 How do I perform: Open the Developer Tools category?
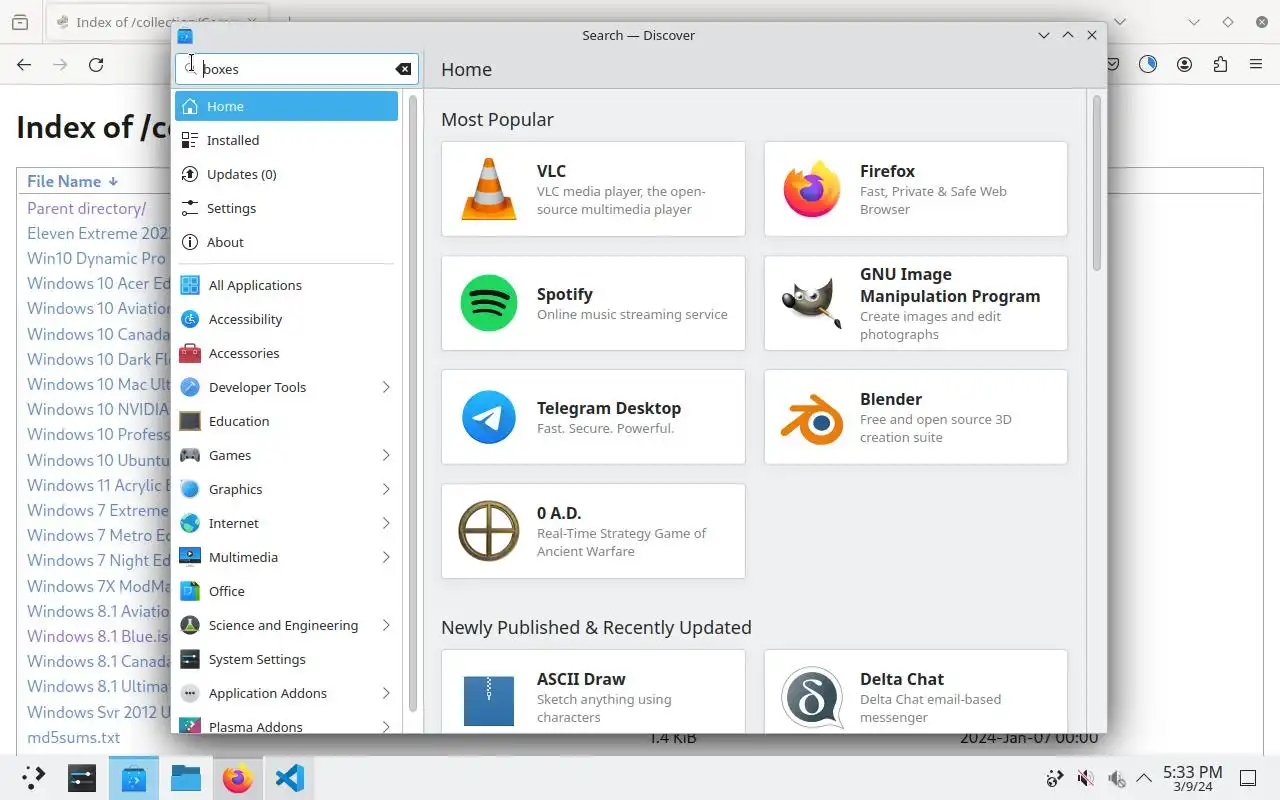click(x=286, y=387)
